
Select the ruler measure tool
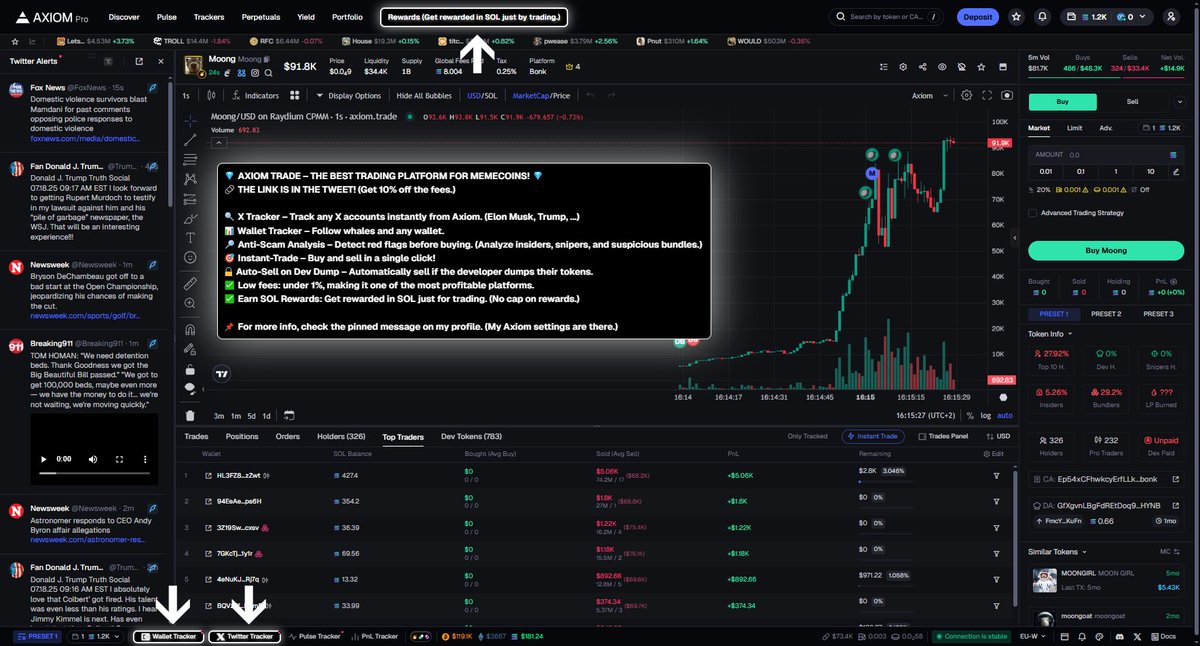(190, 284)
